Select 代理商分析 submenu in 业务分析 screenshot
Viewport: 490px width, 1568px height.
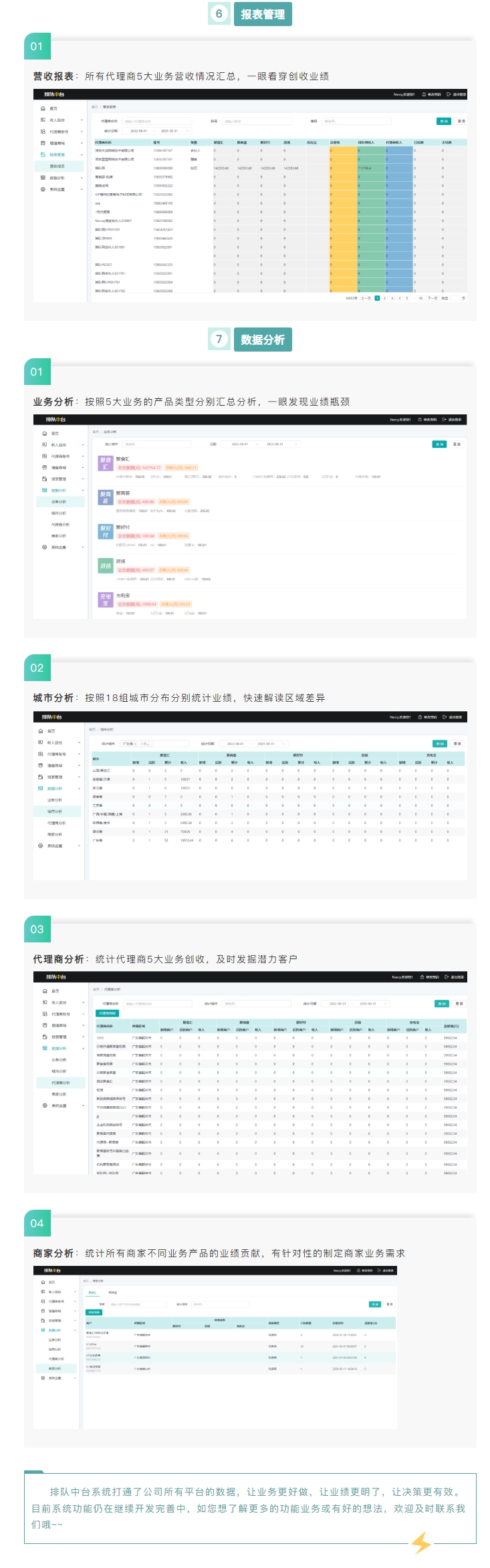pos(61,524)
